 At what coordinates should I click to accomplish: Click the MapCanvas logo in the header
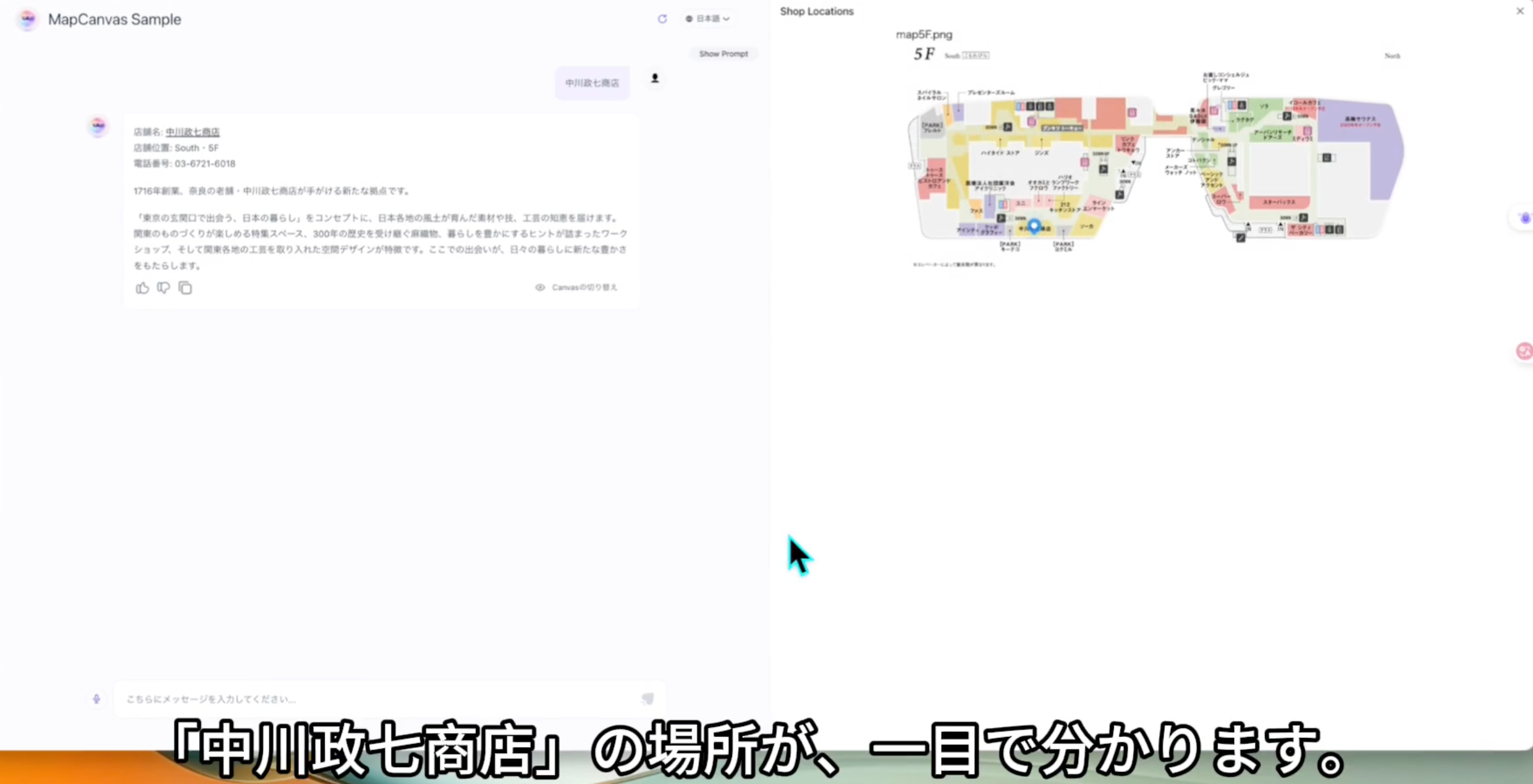(x=27, y=19)
